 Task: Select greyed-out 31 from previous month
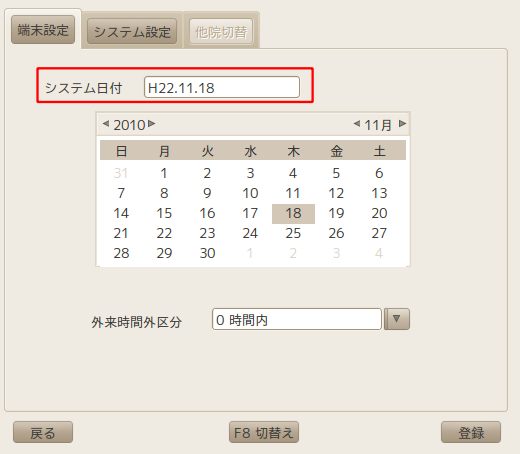click(121, 173)
